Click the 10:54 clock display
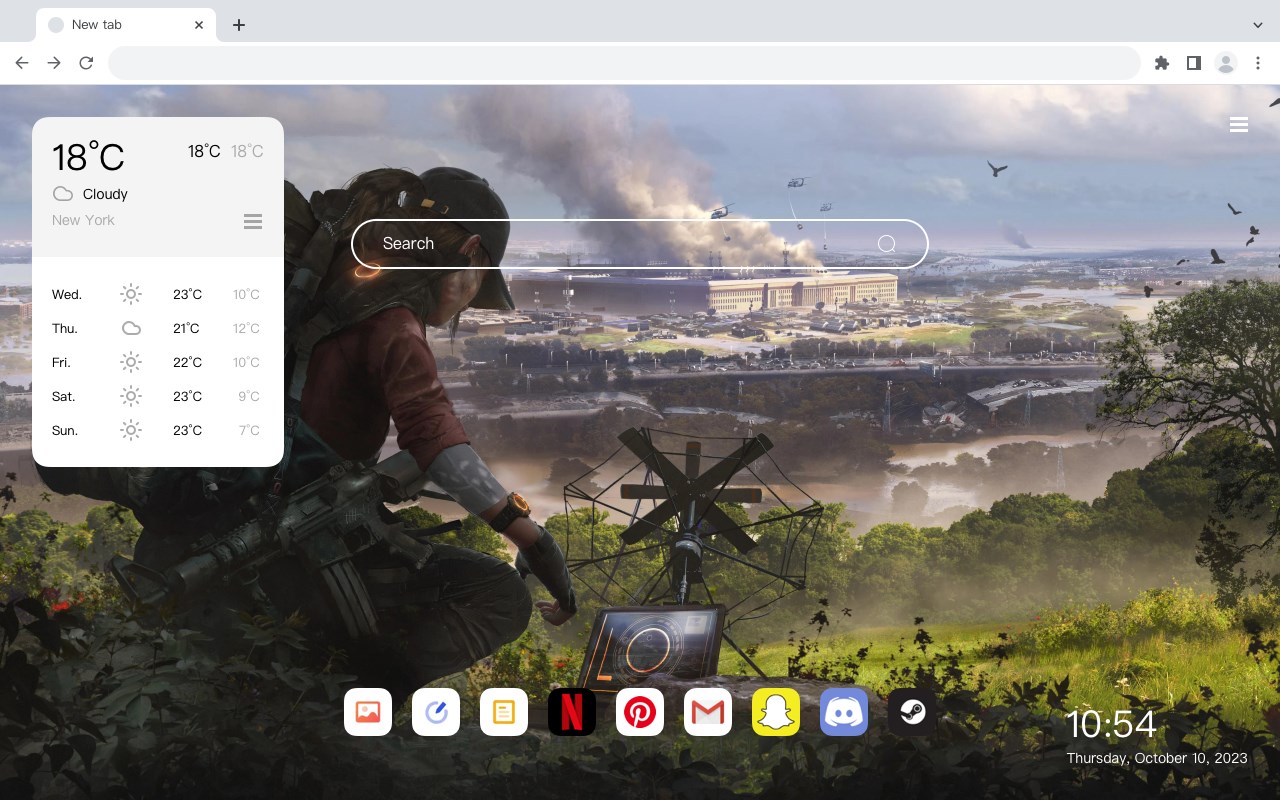Screen dimensions: 1280x800 [1111, 724]
